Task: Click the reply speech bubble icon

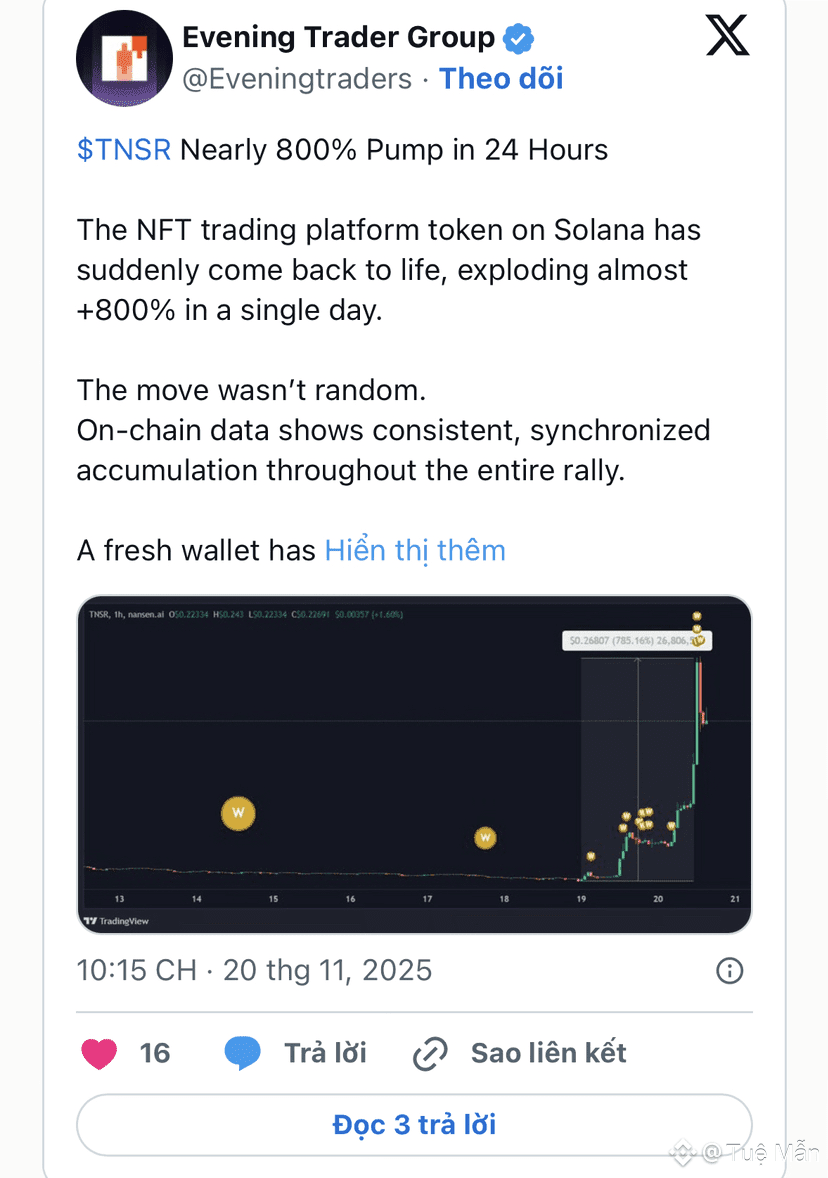Action: pos(242,1053)
